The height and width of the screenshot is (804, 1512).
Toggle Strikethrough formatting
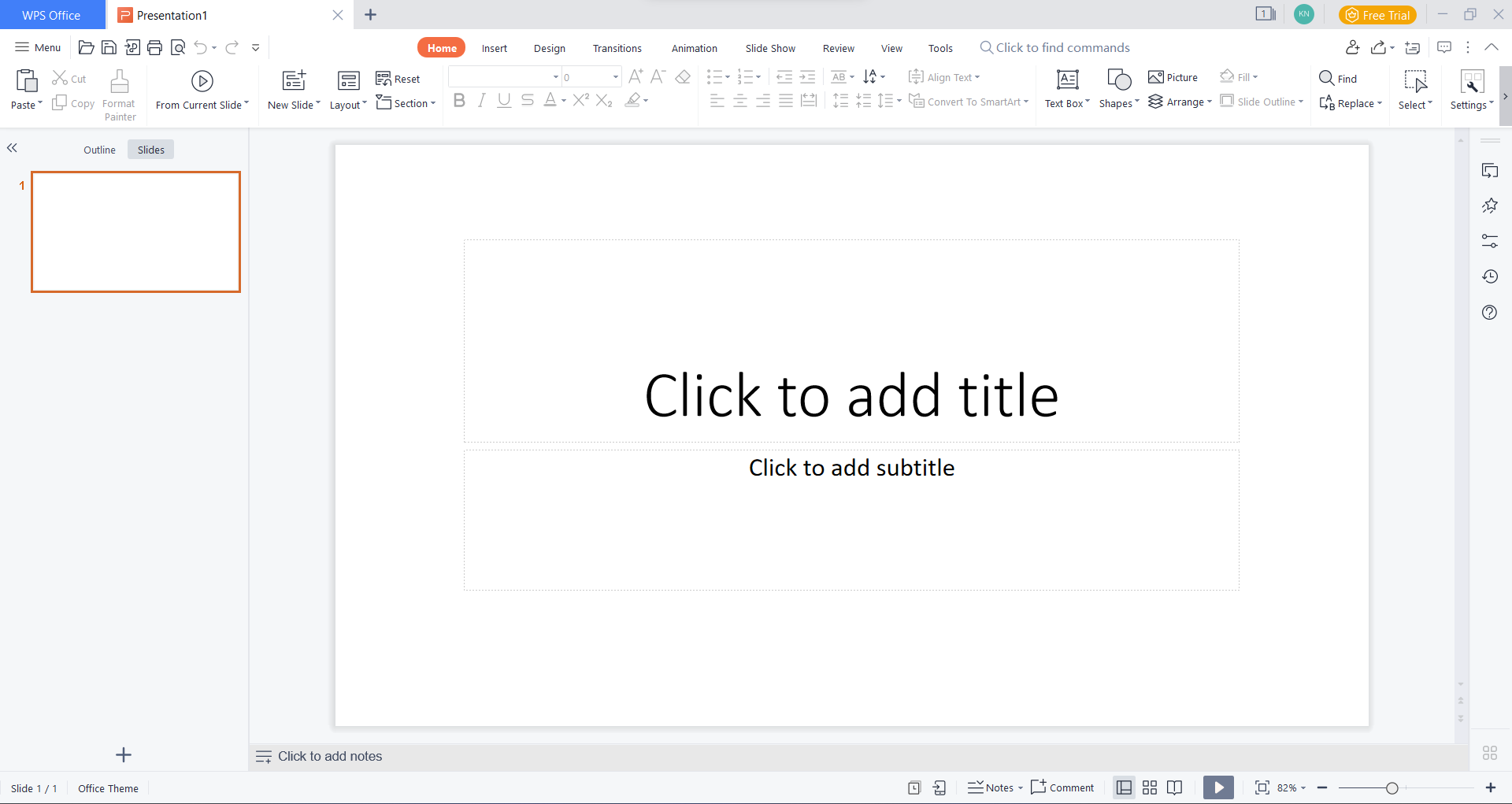pos(528,100)
